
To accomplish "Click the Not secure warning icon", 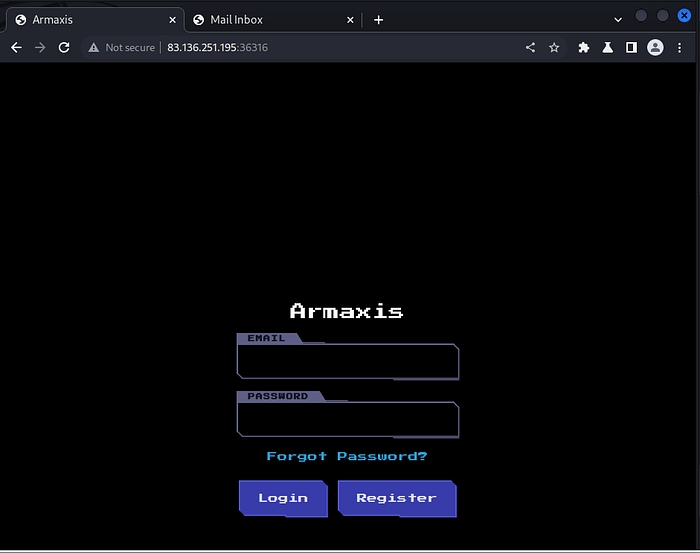I will (x=94, y=47).
